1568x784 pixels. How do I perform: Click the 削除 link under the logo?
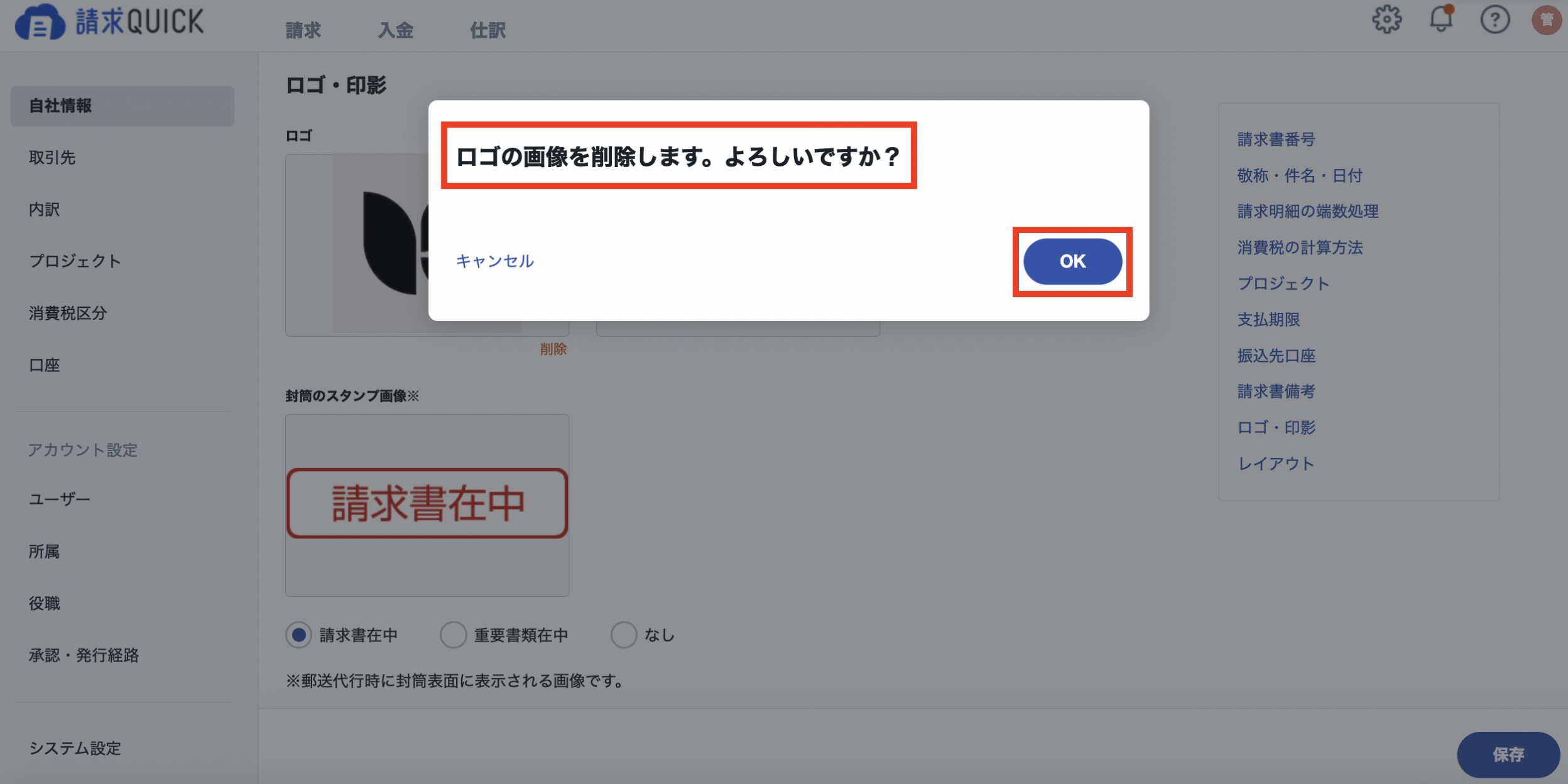coord(553,349)
